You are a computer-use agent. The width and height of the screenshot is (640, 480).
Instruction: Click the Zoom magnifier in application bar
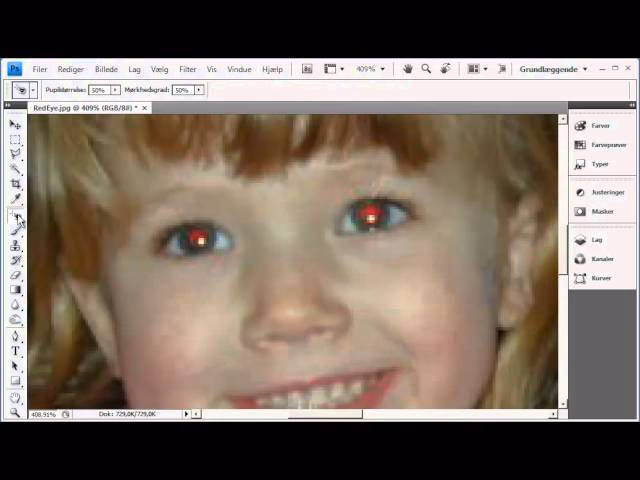426,69
